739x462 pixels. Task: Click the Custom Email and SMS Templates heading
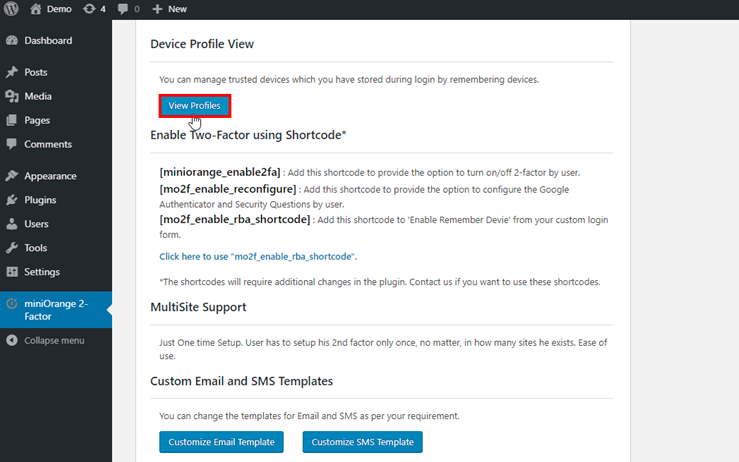coord(242,381)
